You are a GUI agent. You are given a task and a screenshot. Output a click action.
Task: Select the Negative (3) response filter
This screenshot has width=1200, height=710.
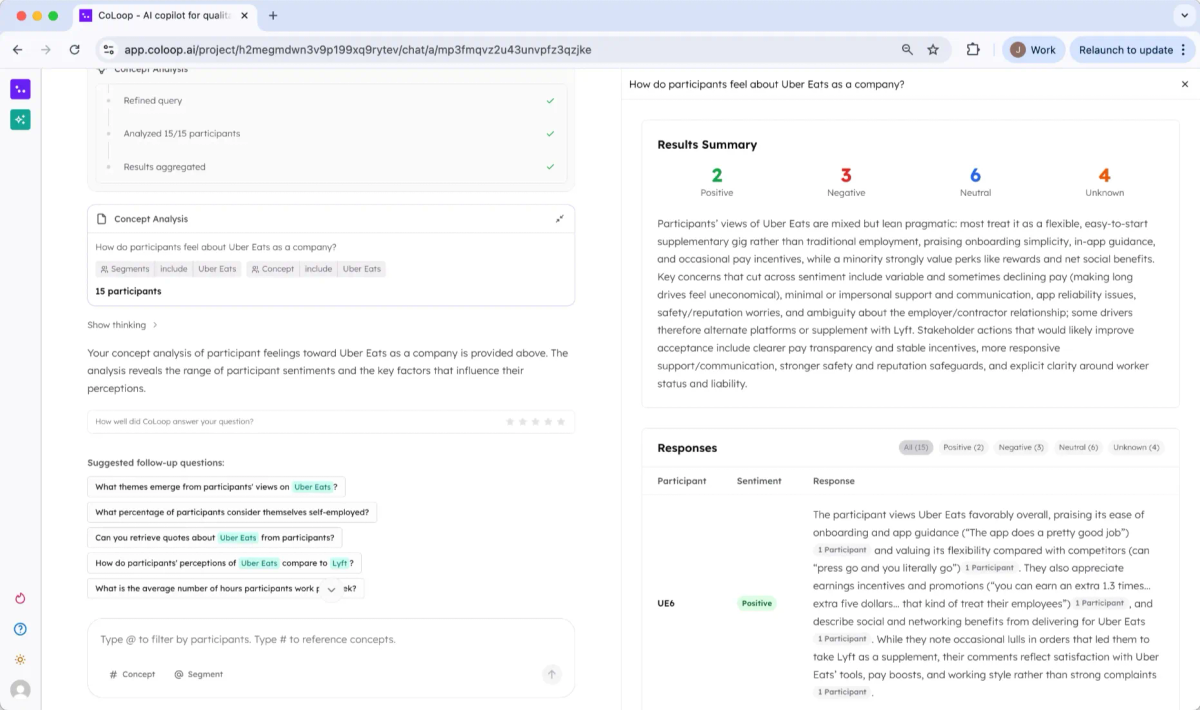pos(1020,447)
